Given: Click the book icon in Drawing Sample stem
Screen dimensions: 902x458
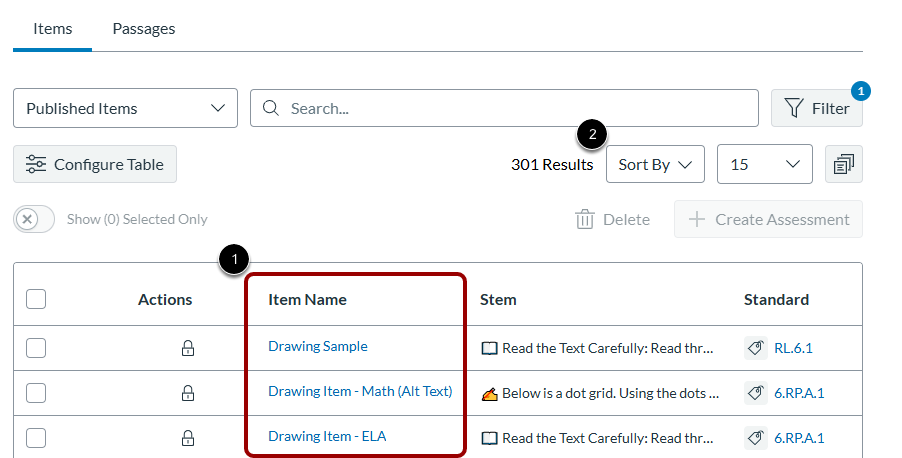Looking at the screenshot, I should pyautogui.click(x=489, y=348).
